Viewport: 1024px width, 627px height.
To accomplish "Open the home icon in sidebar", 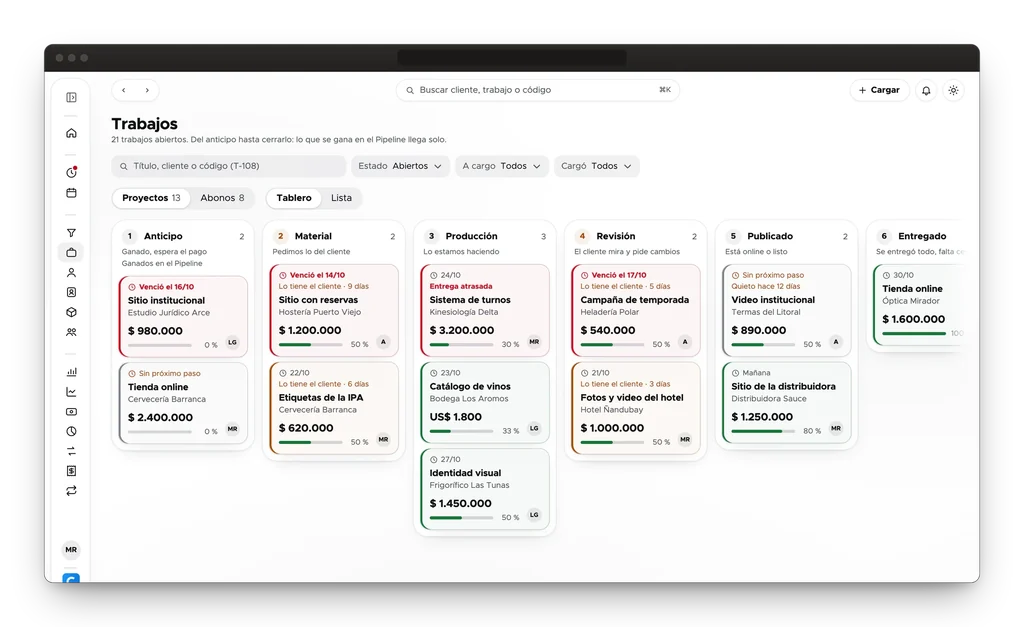I will 71,133.
